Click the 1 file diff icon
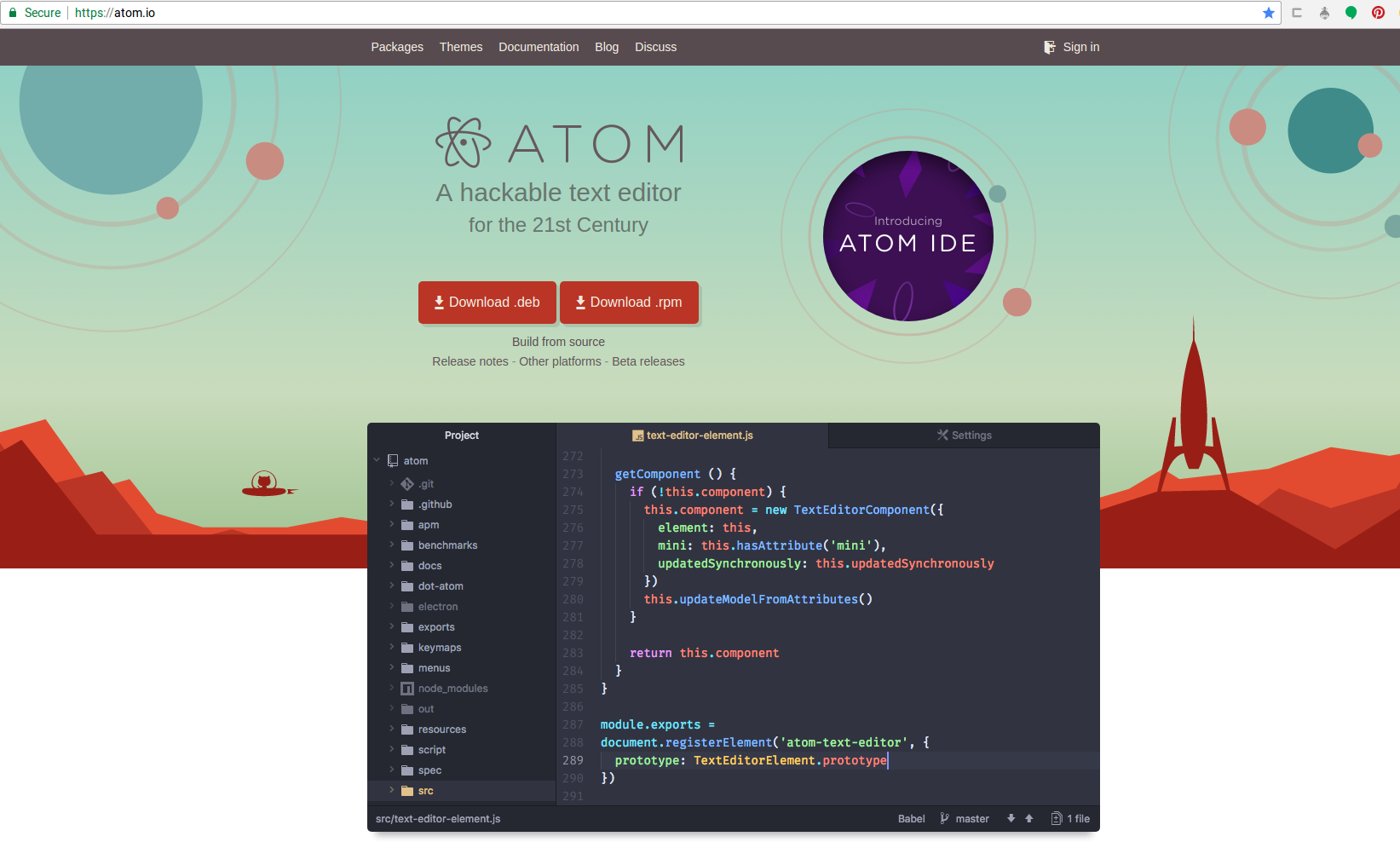1400x842 pixels. tap(1057, 818)
